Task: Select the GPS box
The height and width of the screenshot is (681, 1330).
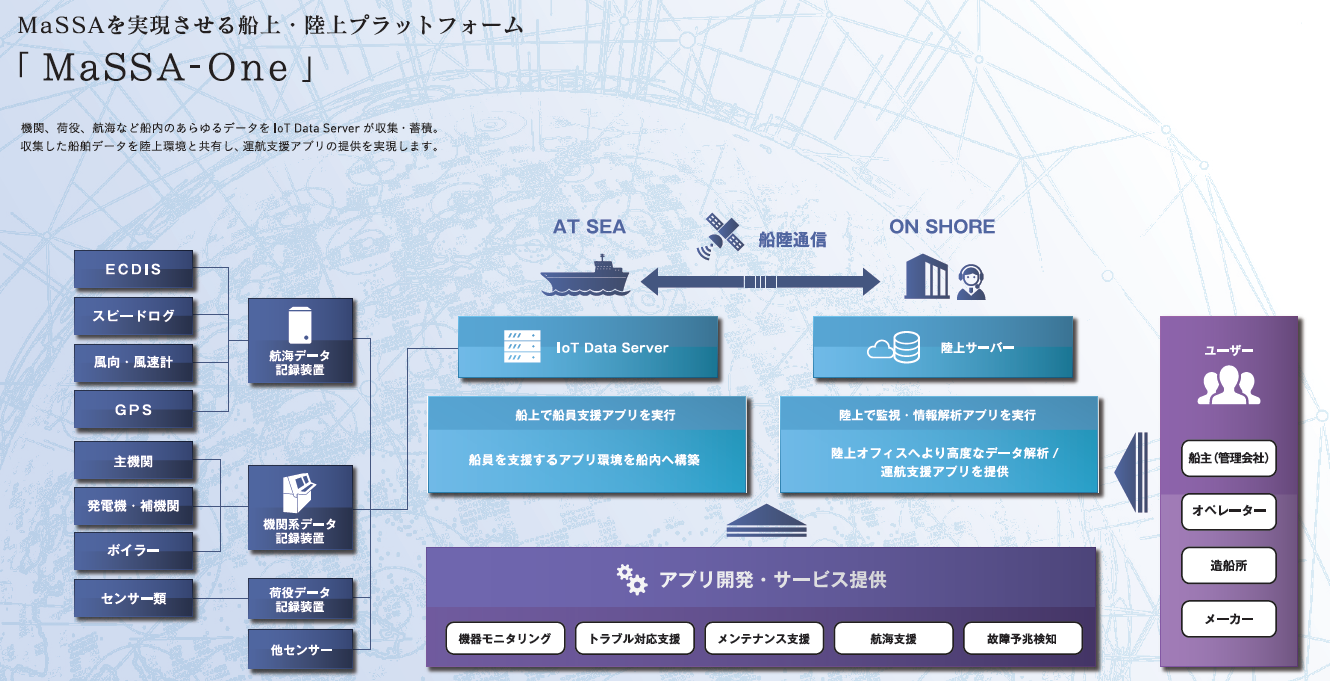Action: 134,409
